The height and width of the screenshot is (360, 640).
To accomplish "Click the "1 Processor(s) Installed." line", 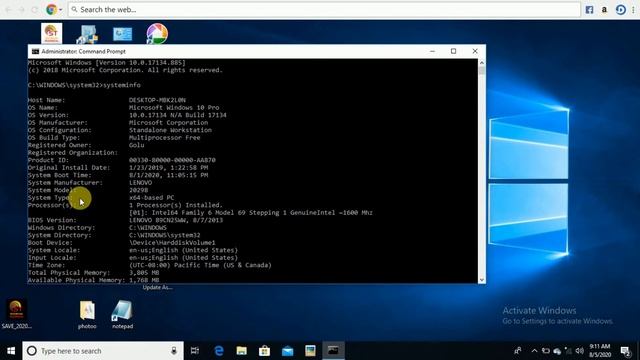I will (176, 205).
